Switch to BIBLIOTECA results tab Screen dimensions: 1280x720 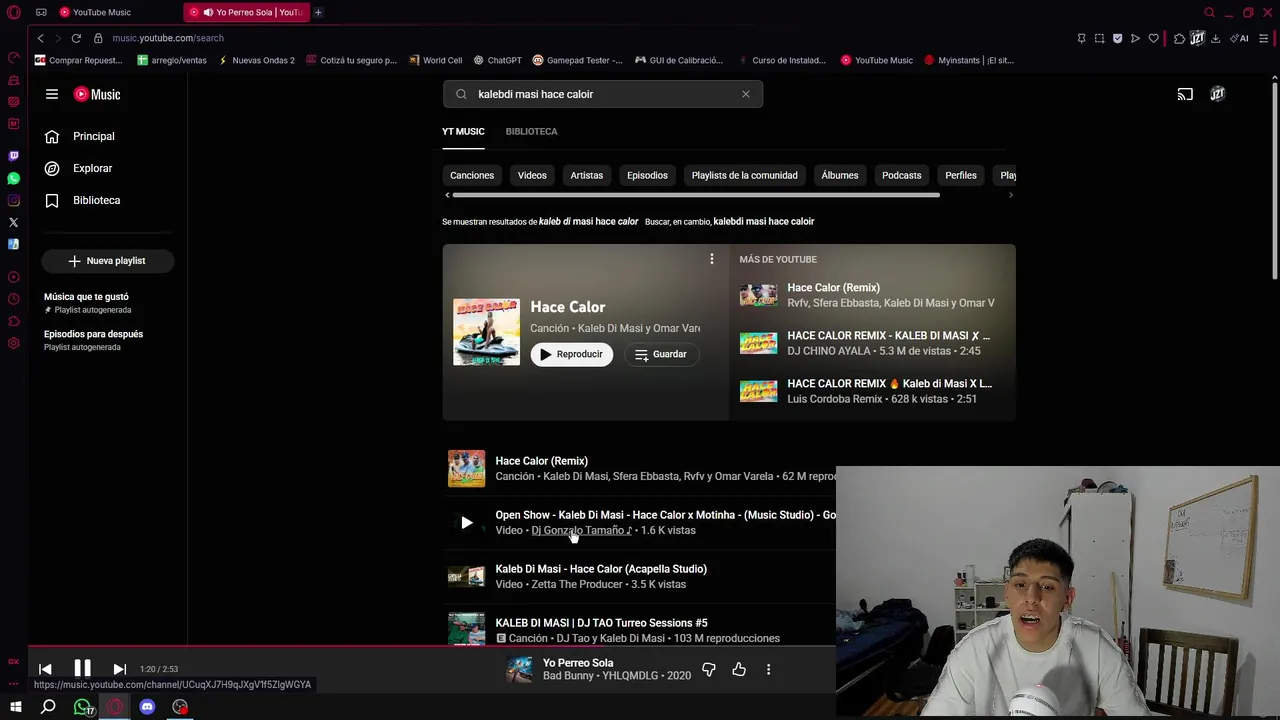click(531, 131)
